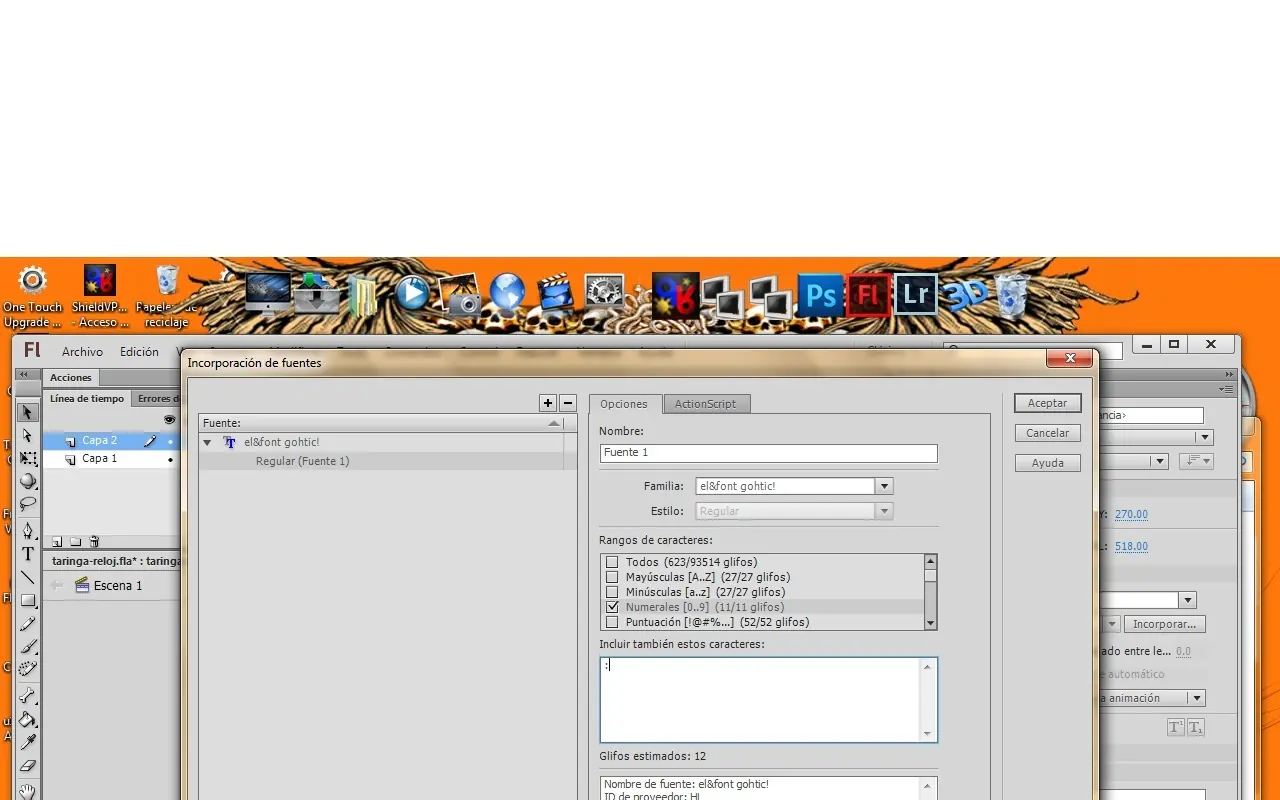Viewport: 1280px width, 800px height.
Task: Click the Incluir también estos caracteres box
Action: click(x=768, y=699)
